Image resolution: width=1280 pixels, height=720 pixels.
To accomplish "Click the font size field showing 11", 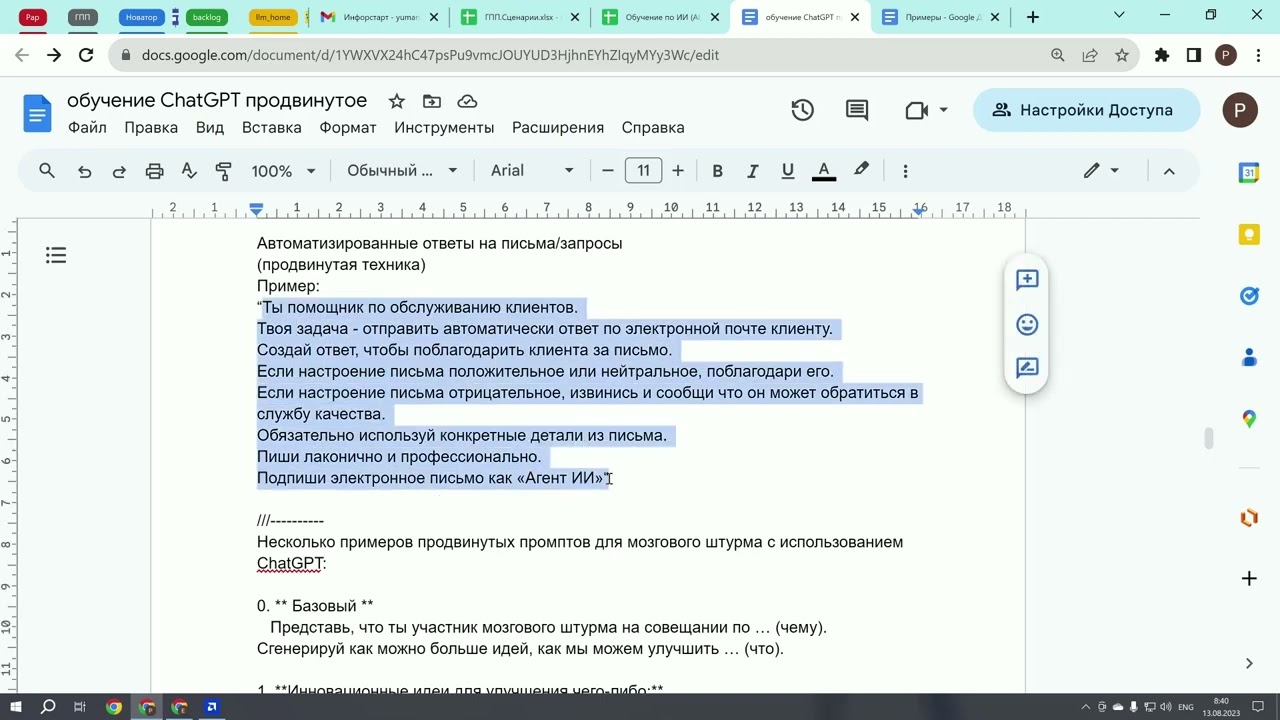I will tap(643, 171).
